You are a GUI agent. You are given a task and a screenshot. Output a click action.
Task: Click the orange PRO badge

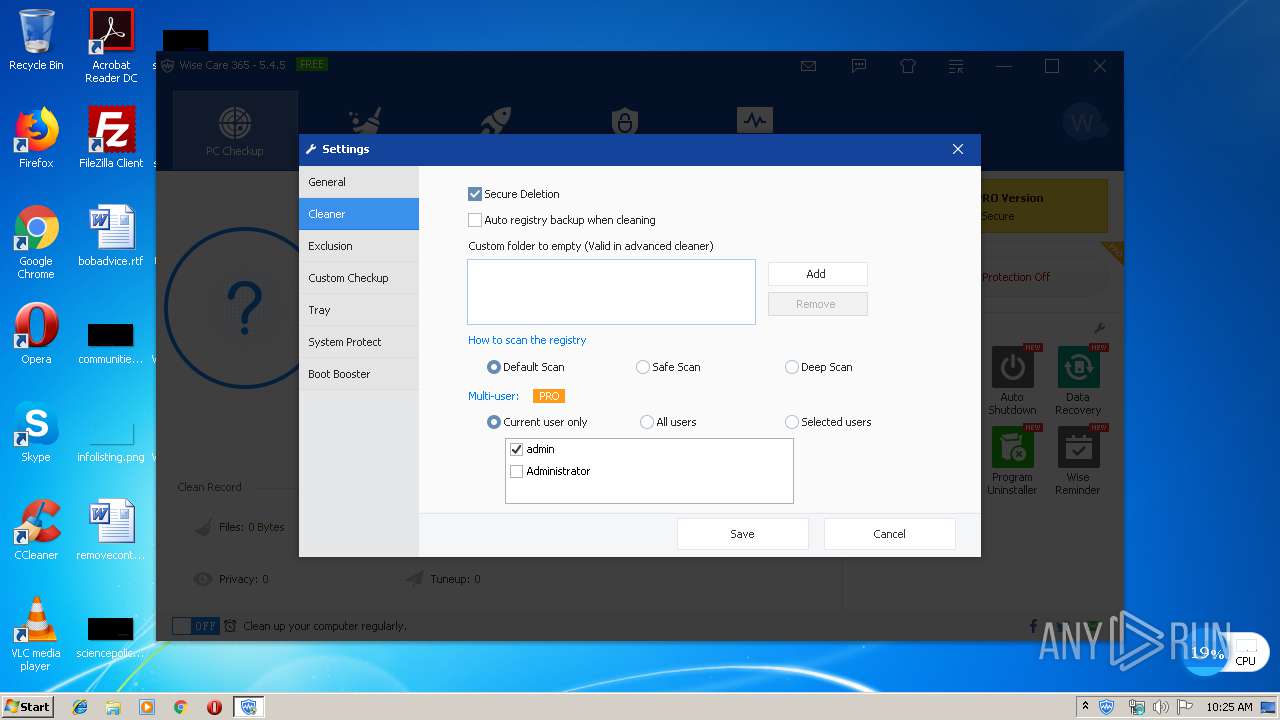[x=549, y=396]
